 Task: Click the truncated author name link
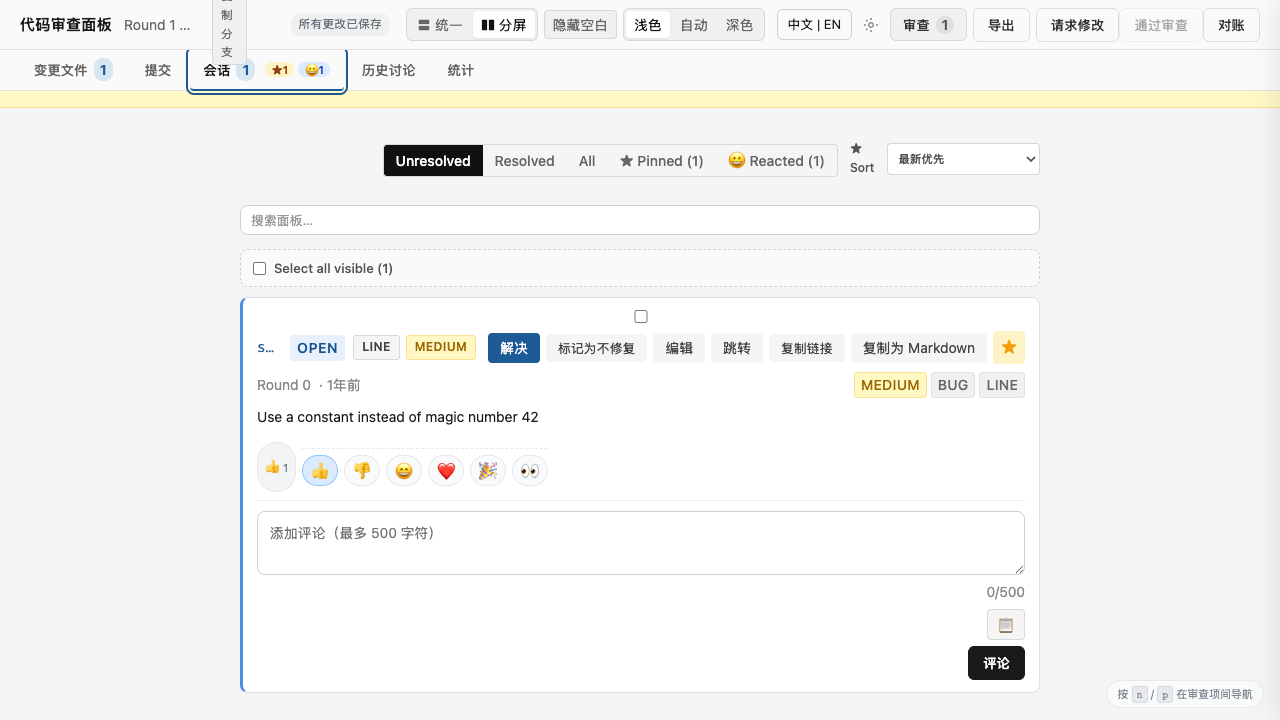[x=266, y=347]
